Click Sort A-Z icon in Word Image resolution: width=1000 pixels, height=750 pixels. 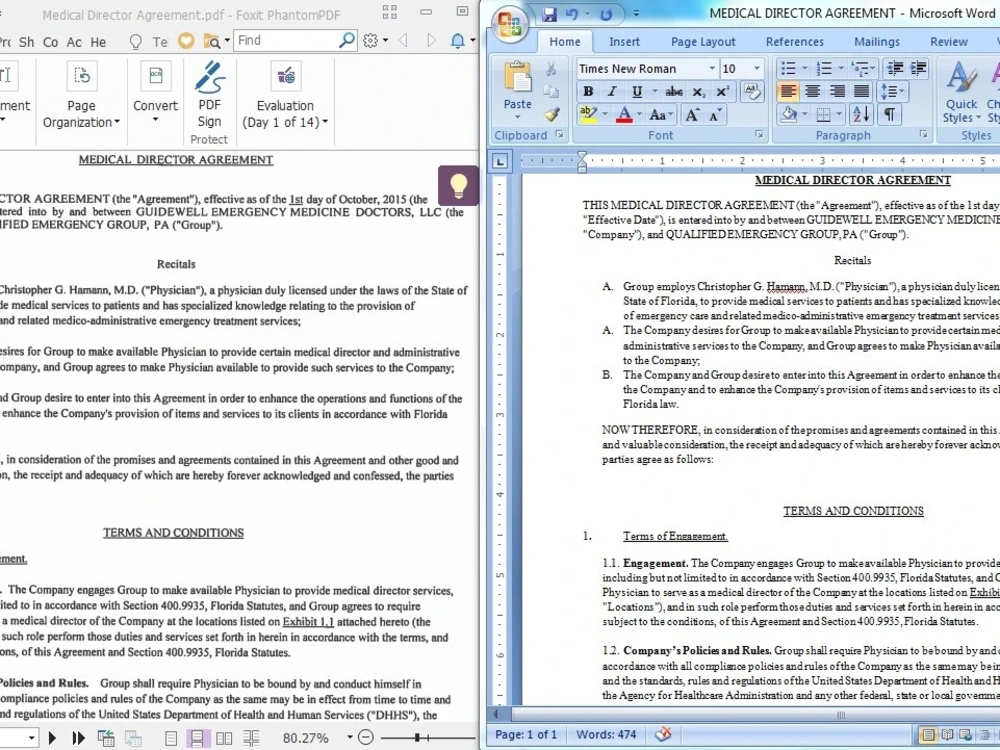(x=861, y=115)
